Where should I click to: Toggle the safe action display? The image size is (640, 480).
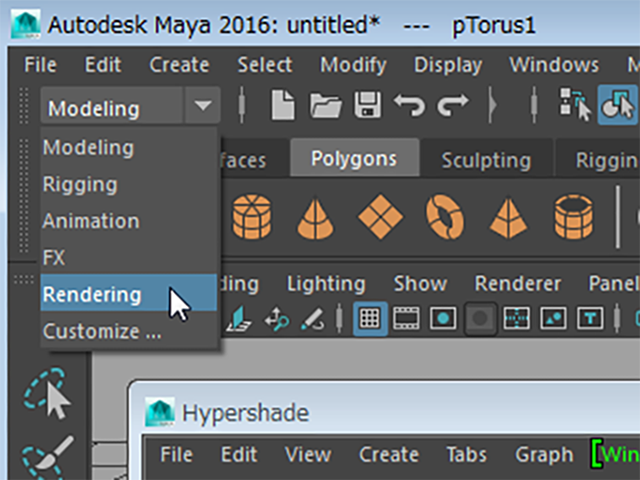(x=553, y=318)
